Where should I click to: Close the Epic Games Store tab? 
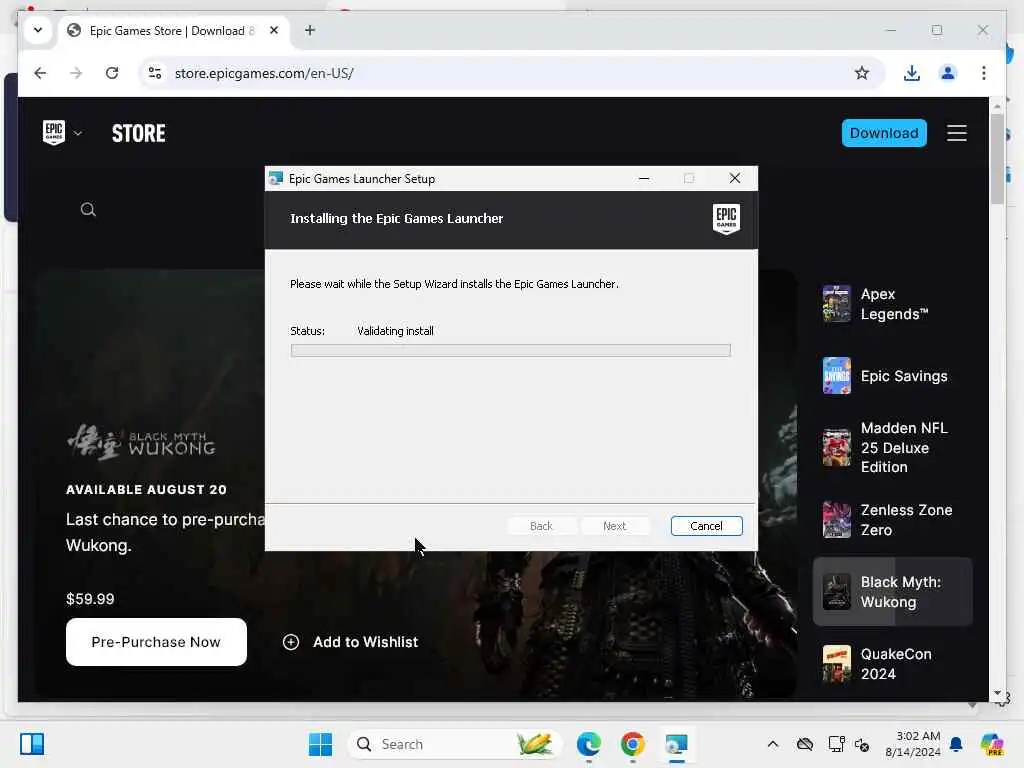pyautogui.click(x=274, y=31)
